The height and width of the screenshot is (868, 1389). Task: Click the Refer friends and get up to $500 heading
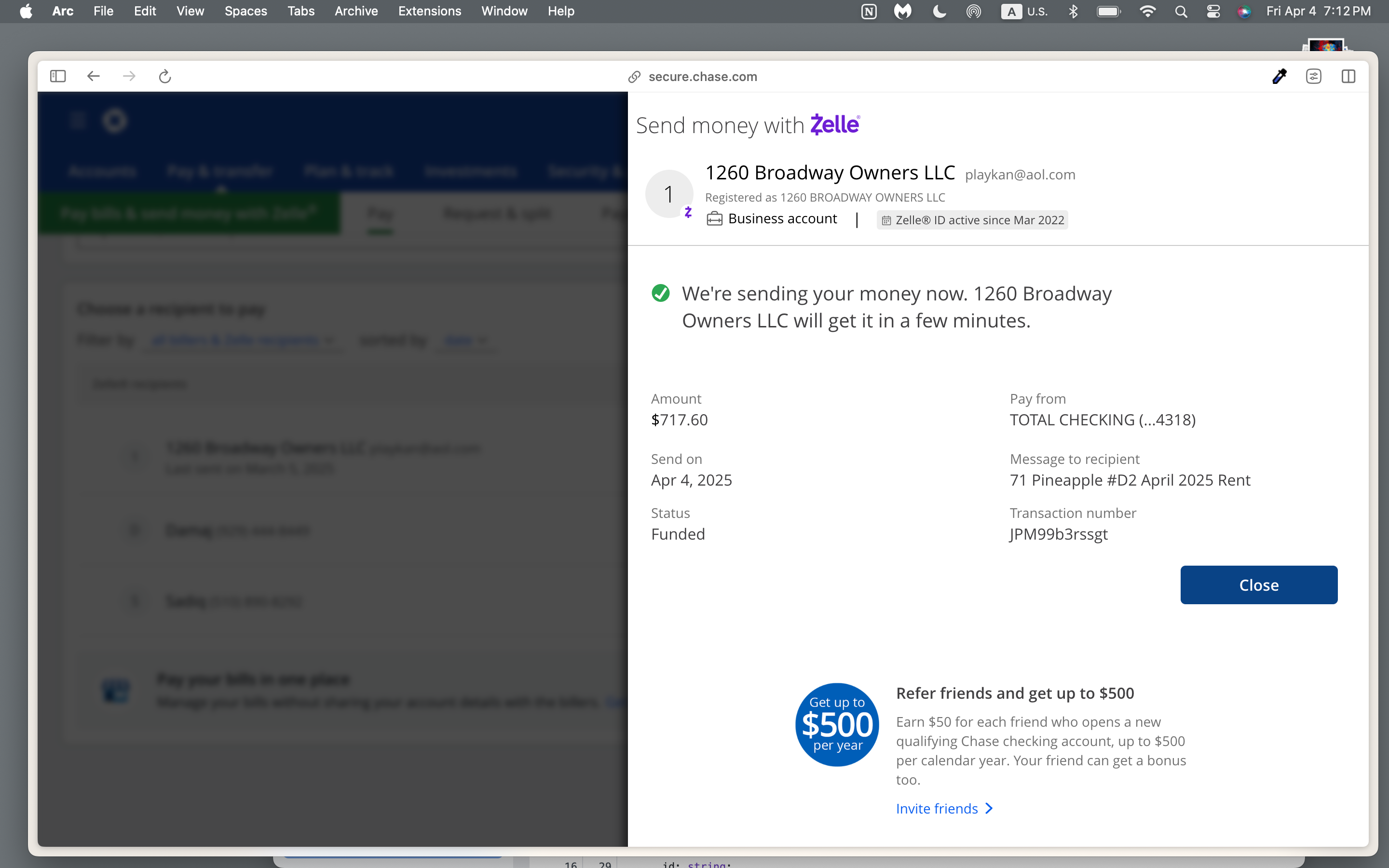(x=1015, y=693)
